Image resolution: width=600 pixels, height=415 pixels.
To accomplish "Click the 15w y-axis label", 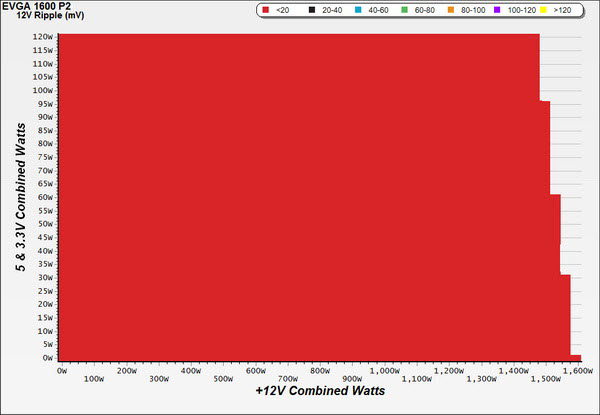I will click(45, 318).
